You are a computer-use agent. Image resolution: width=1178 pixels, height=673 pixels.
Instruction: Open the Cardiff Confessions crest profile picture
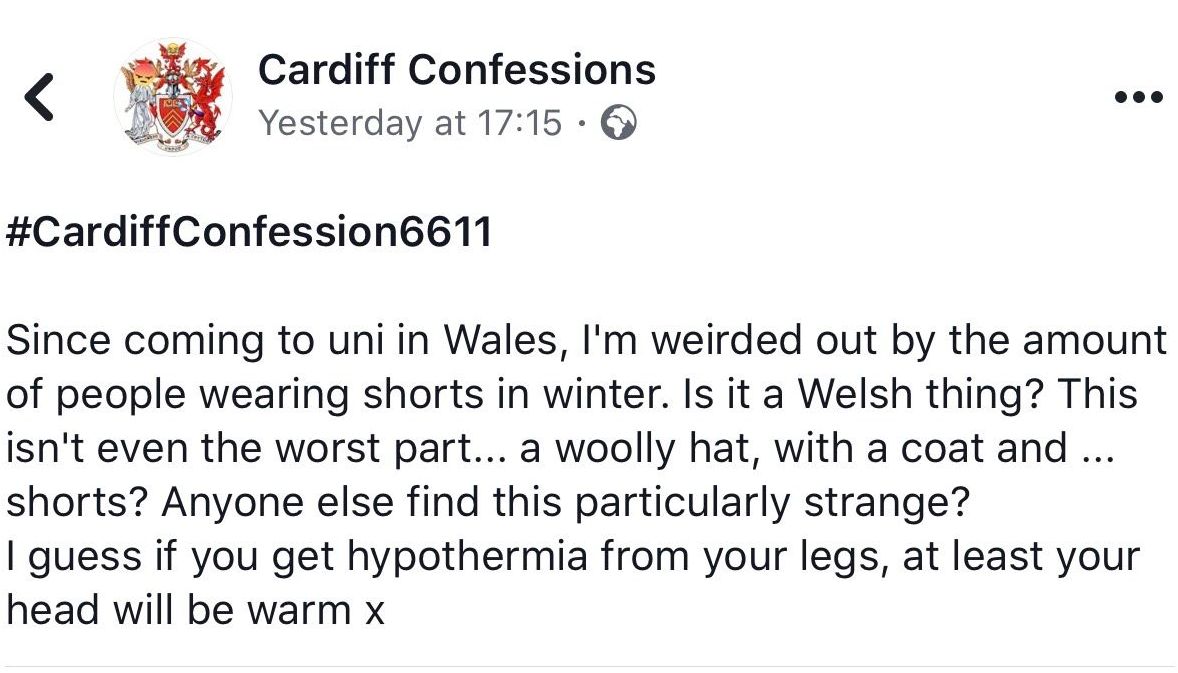tap(173, 97)
